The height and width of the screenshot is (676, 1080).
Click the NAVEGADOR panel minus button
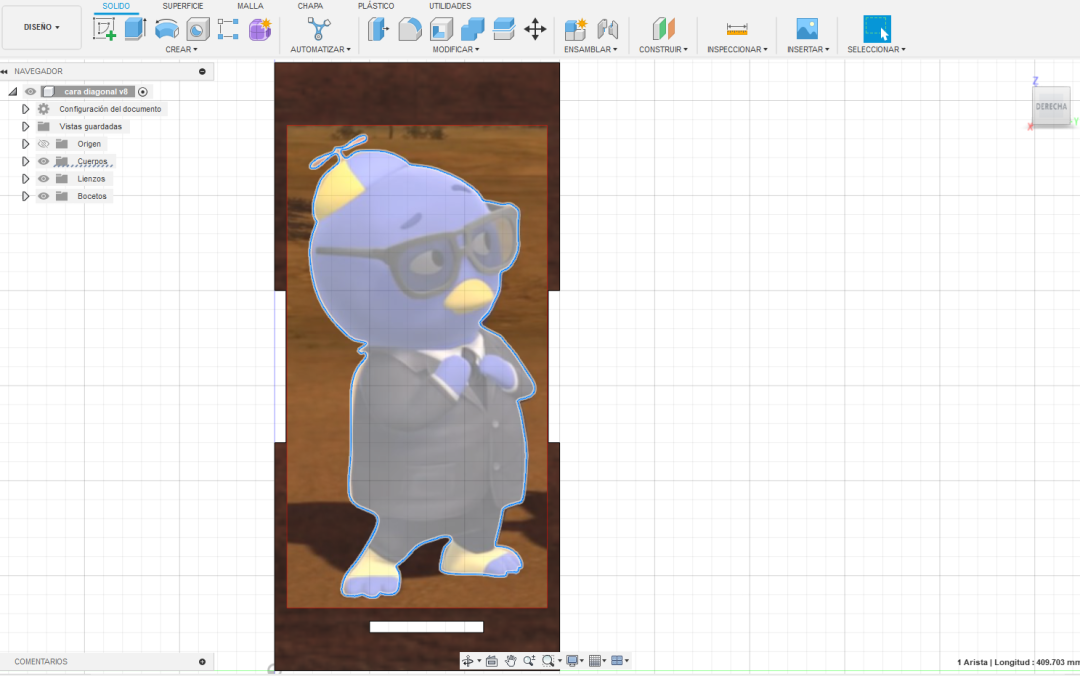click(202, 72)
